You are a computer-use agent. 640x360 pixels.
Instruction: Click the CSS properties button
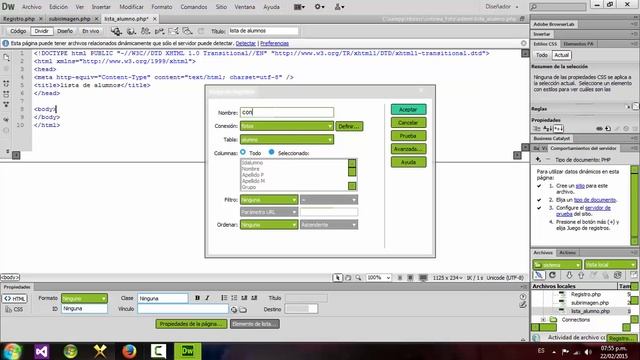click(x=15, y=309)
